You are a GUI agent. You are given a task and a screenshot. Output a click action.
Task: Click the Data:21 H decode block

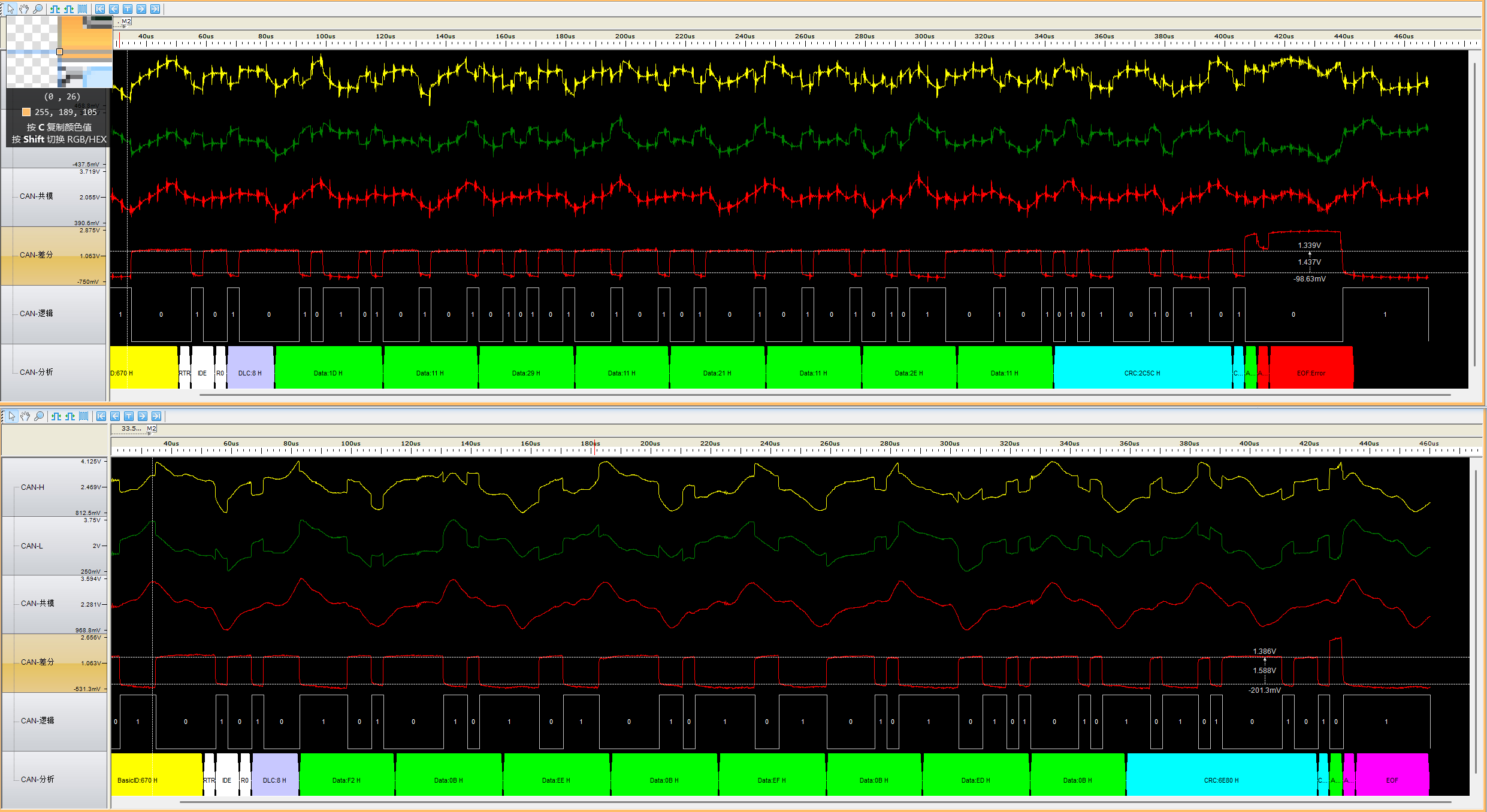(717, 367)
